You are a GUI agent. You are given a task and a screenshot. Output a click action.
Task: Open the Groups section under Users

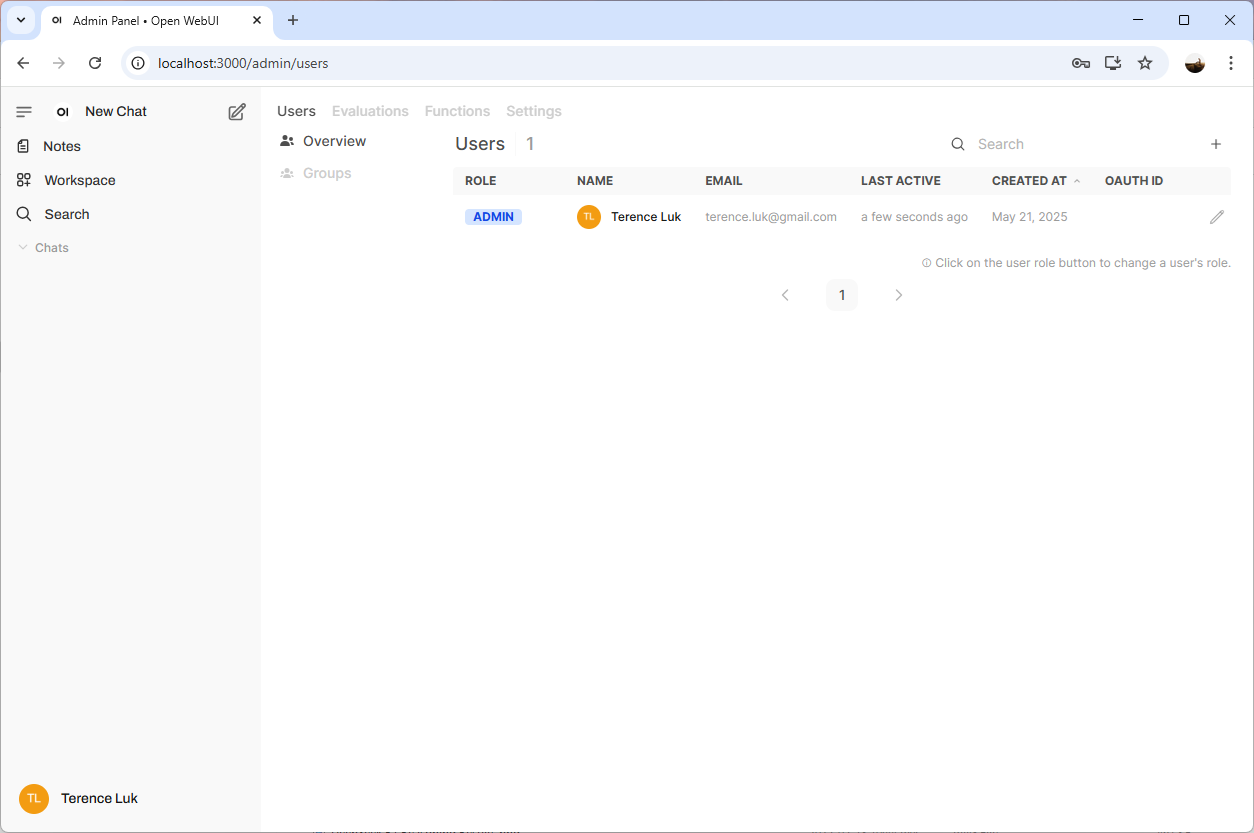pos(326,173)
